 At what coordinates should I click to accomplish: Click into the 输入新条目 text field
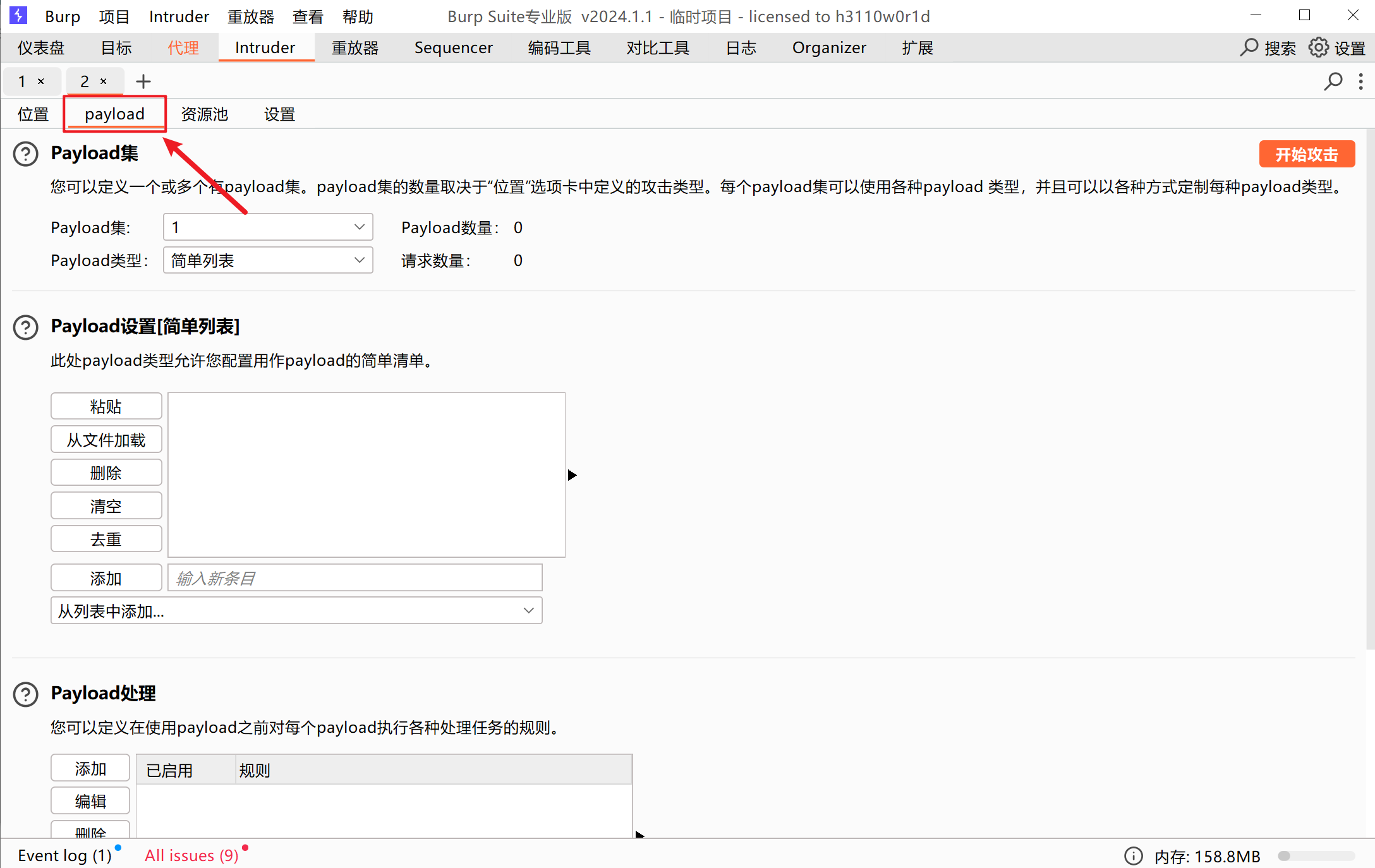[x=355, y=578]
